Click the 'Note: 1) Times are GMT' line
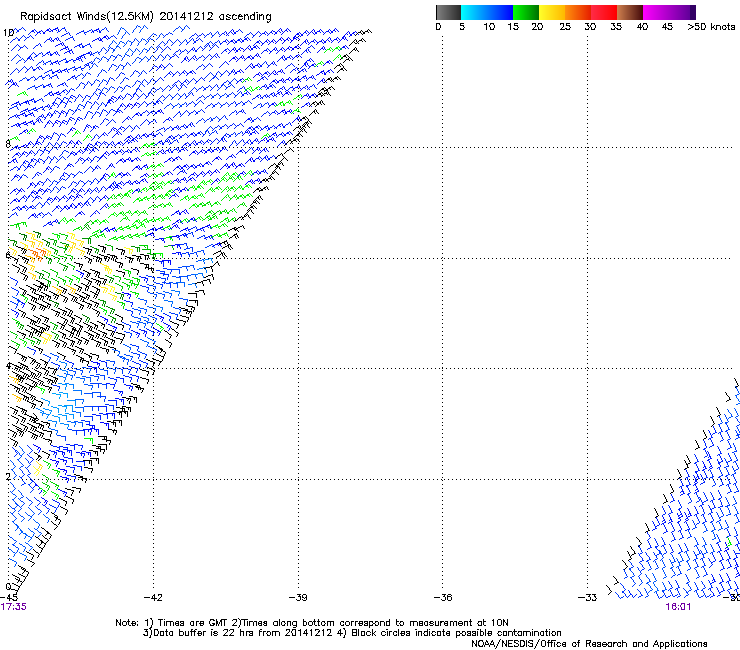Image resolution: width=740 pixels, height=650 pixels. click(312, 623)
